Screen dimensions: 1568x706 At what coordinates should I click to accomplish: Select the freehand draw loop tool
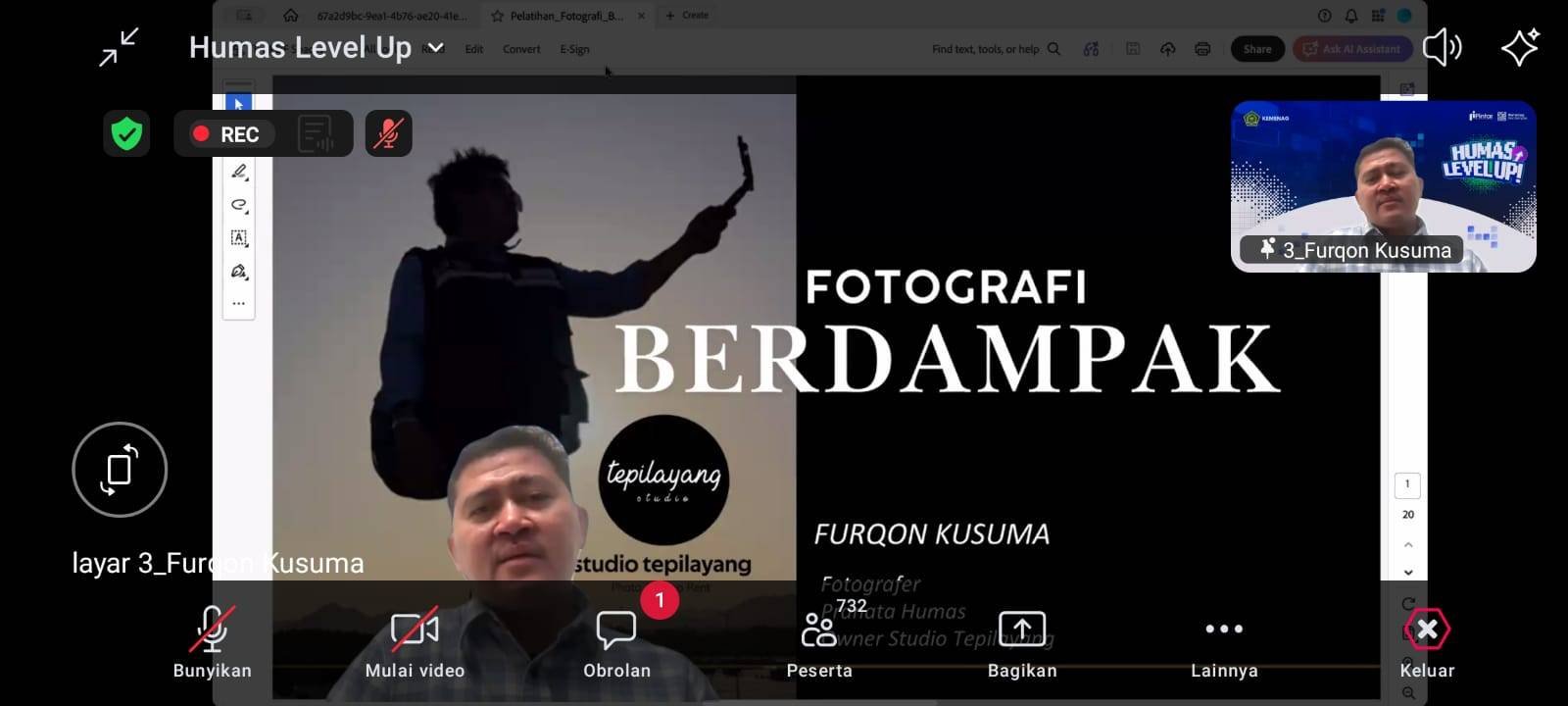[239, 205]
